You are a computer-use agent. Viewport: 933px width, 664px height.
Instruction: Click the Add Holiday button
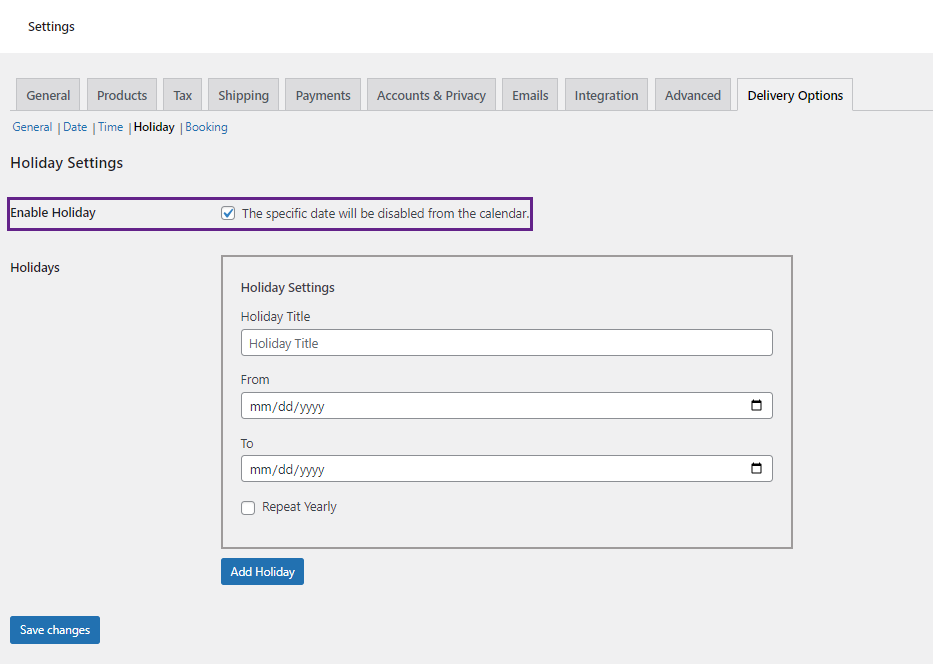(262, 571)
